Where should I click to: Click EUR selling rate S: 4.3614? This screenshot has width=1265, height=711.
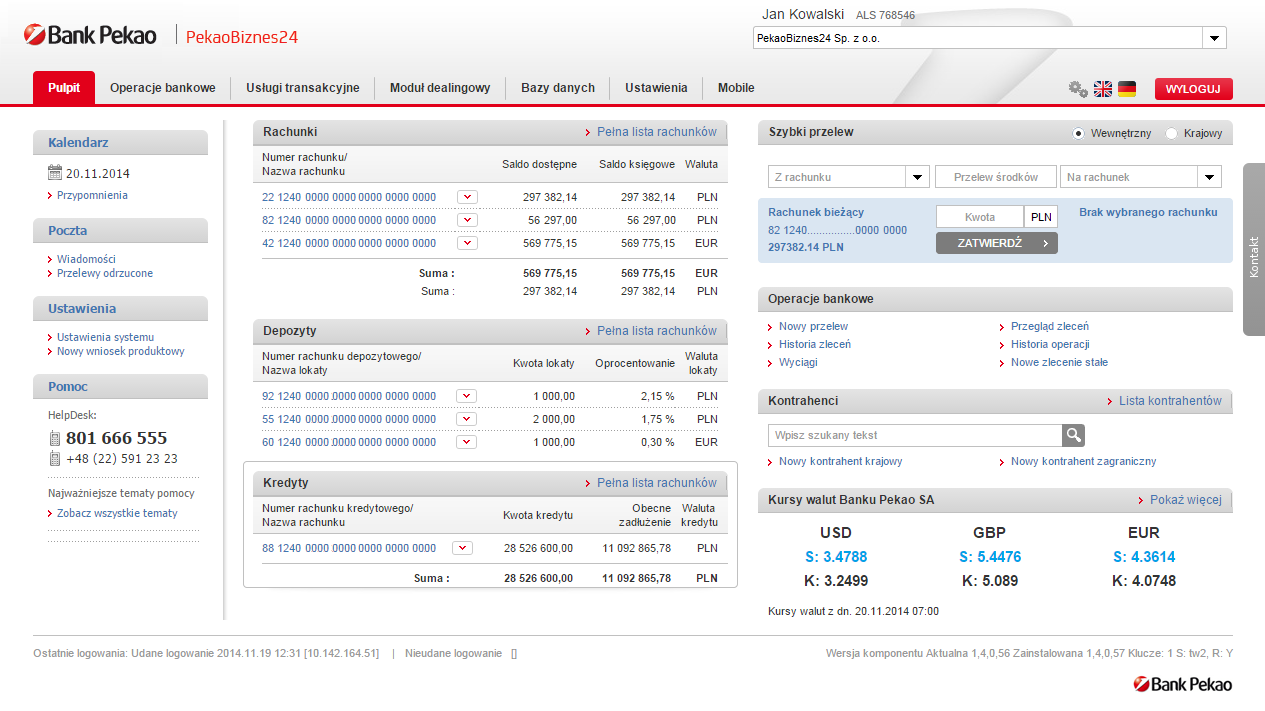coord(1144,557)
